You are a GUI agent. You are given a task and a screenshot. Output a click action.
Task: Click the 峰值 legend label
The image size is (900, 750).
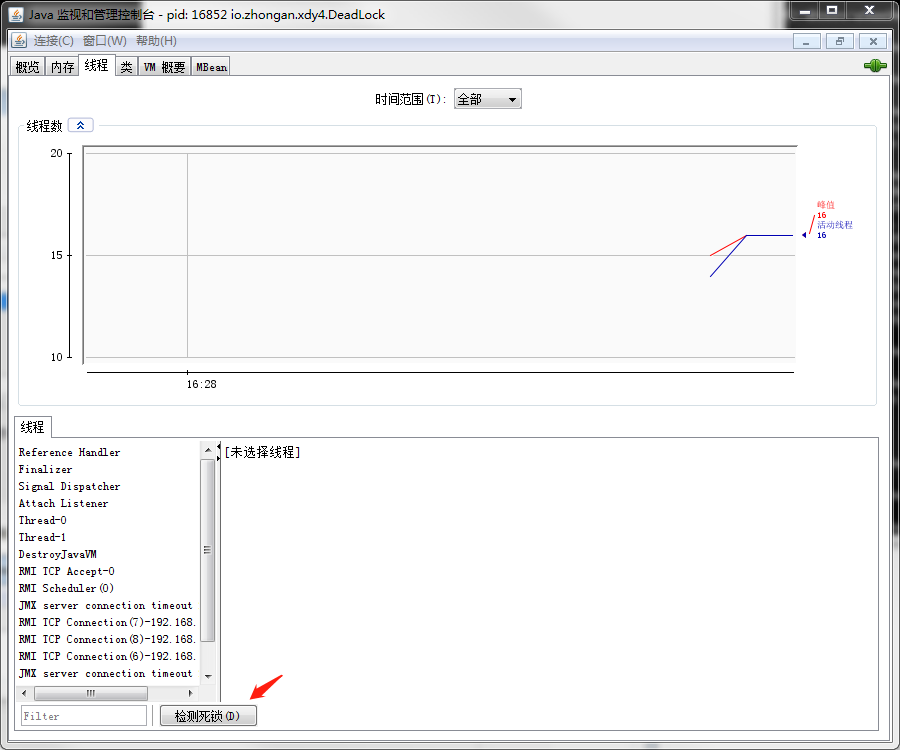coord(825,205)
